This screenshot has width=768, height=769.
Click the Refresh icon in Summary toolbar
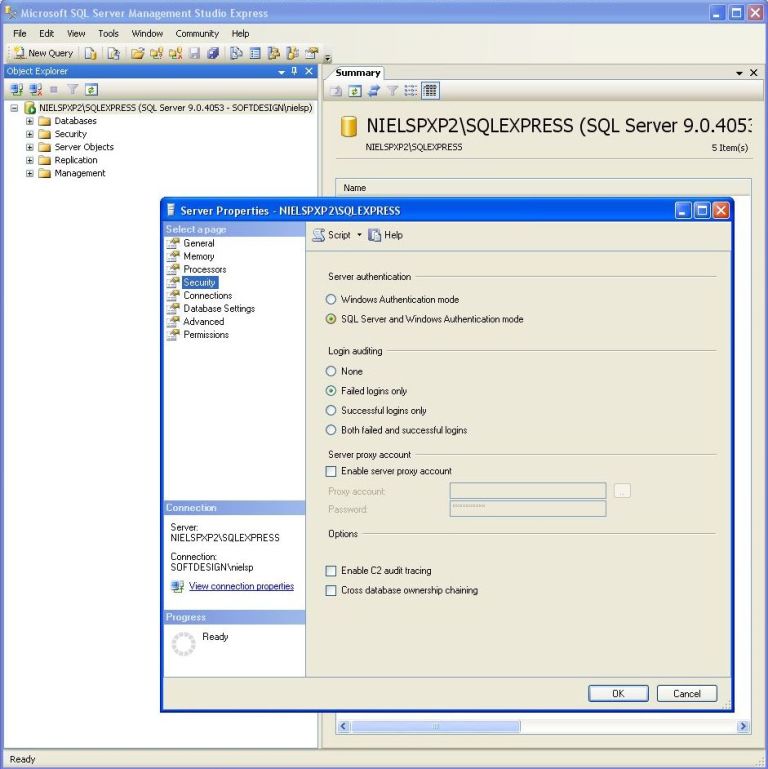[x=355, y=91]
